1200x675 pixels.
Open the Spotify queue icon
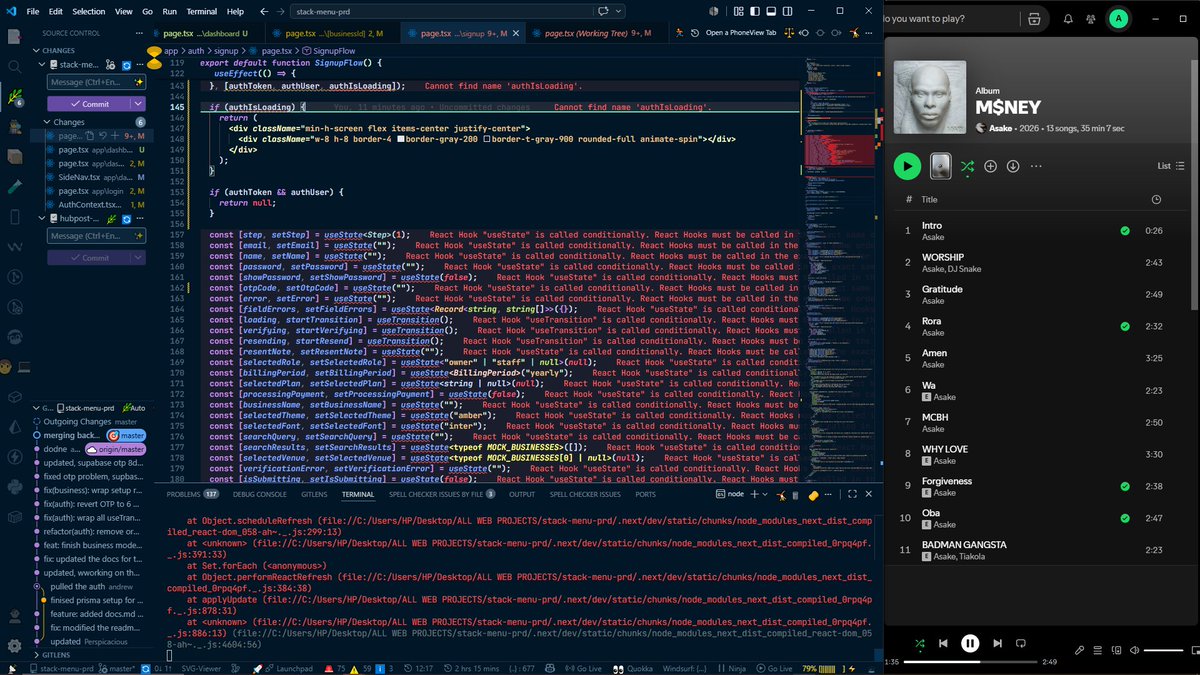coord(1098,650)
